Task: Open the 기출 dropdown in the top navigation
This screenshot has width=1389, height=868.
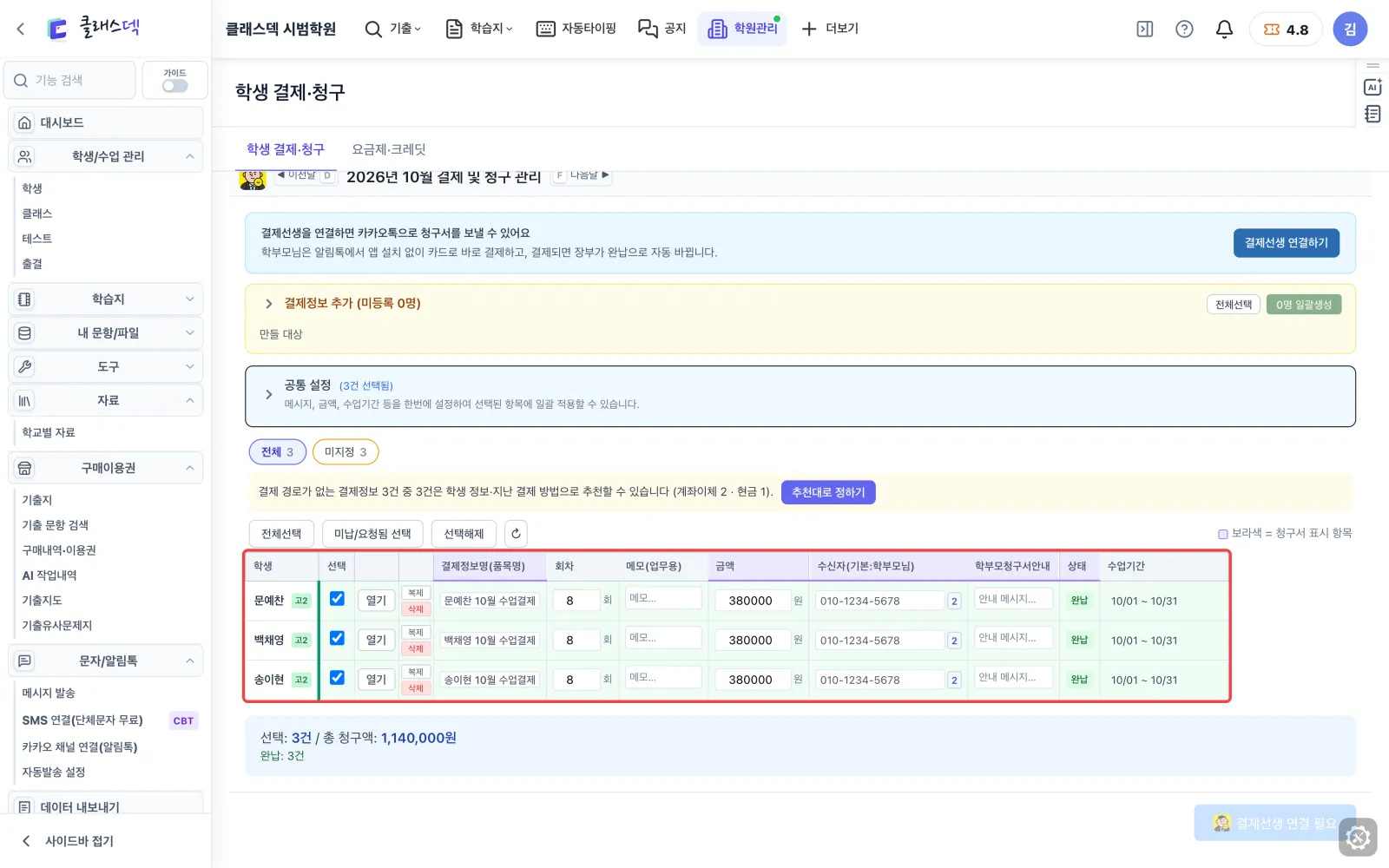Action: 392,29
